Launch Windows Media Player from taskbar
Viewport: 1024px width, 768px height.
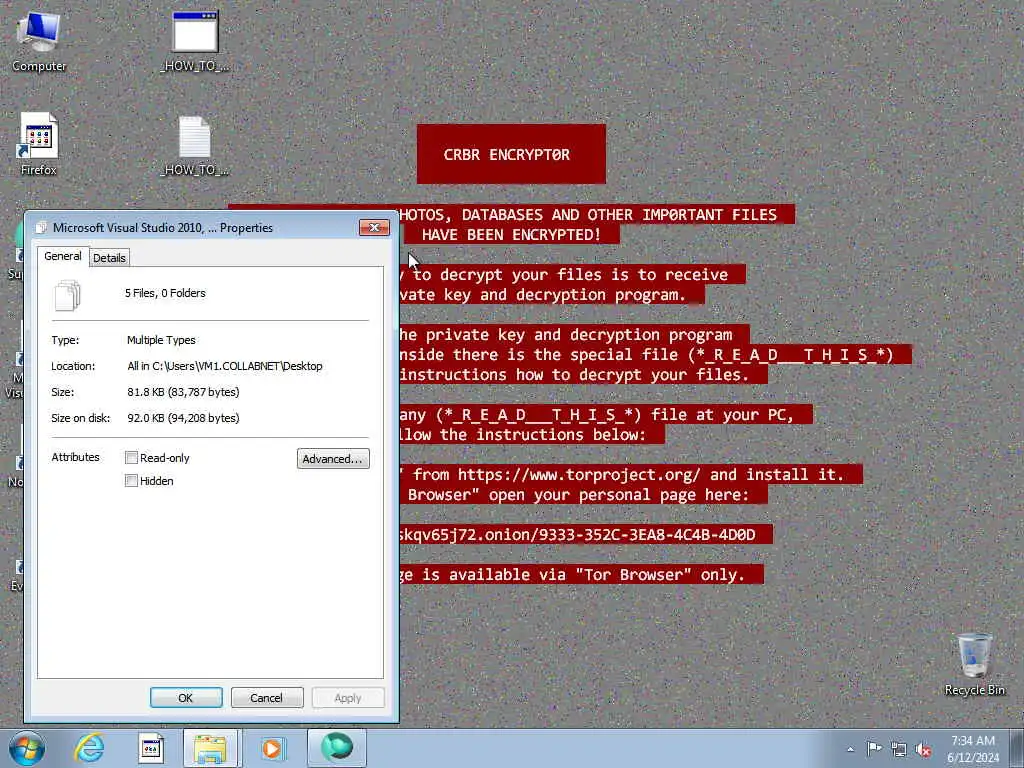273,748
